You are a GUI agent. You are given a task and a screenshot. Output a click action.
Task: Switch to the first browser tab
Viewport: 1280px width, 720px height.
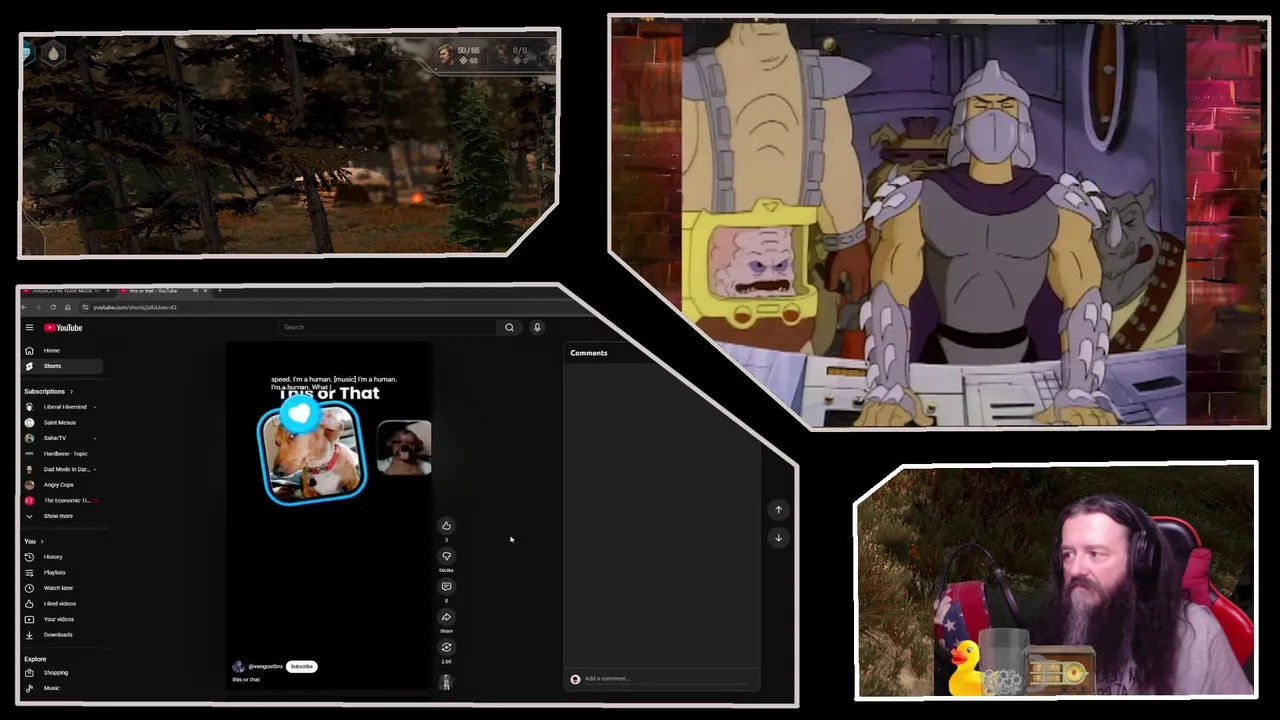[x=65, y=291]
